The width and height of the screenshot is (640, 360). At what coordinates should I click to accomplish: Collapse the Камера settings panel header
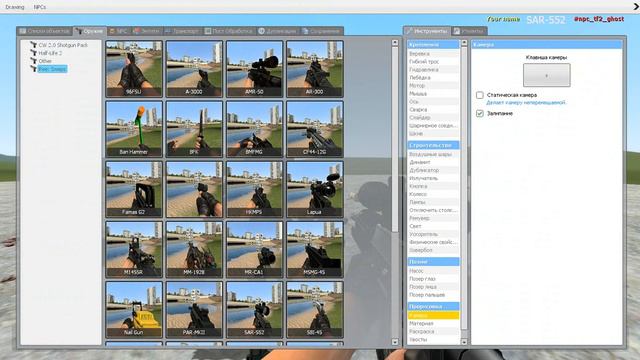point(547,44)
